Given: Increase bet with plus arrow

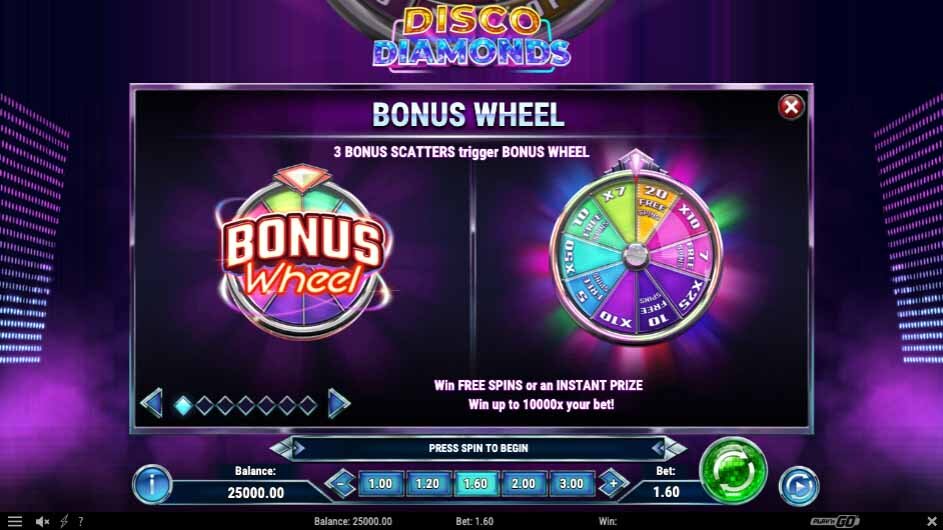Looking at the screenshot, I should point(613,483).
